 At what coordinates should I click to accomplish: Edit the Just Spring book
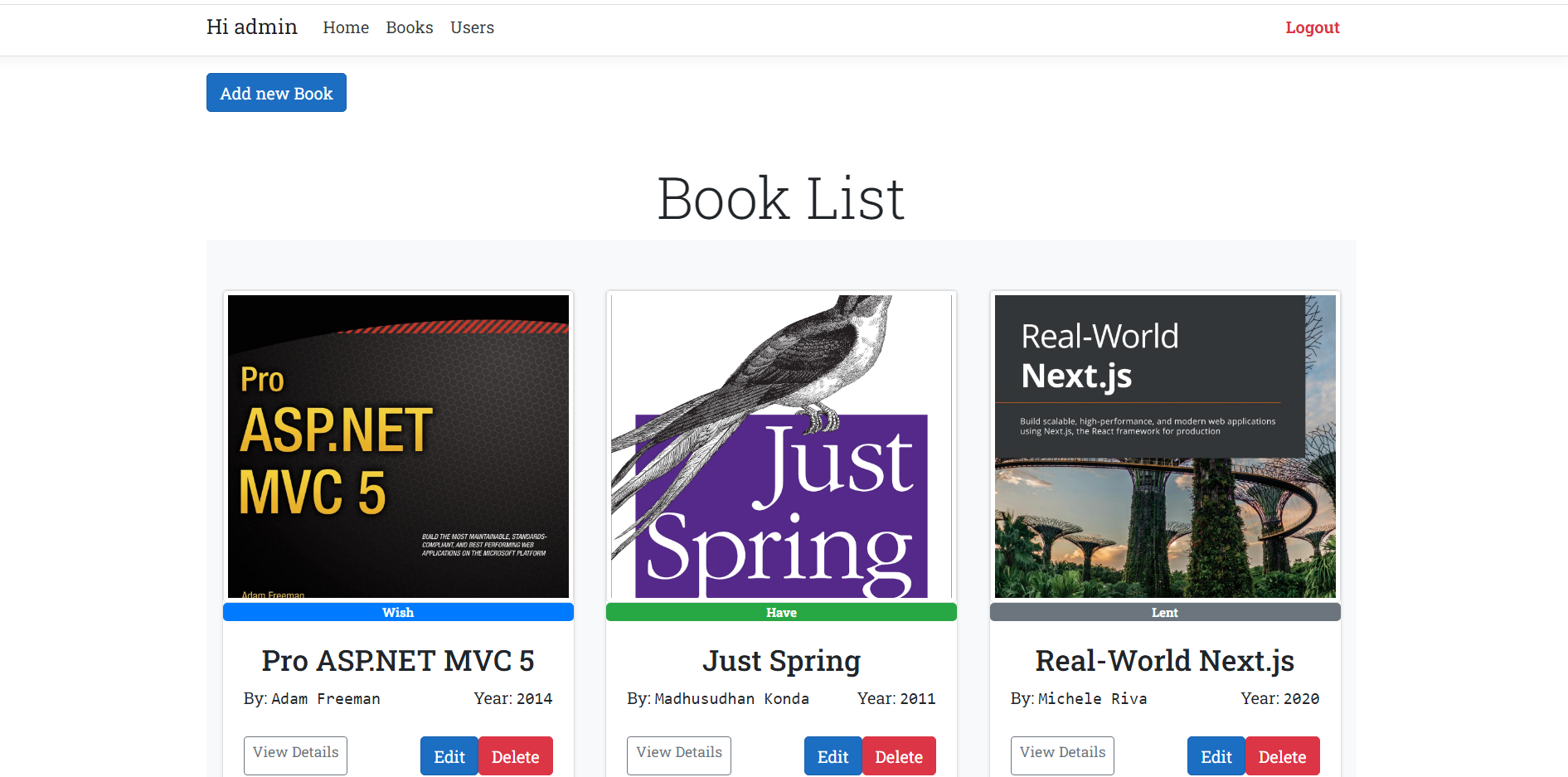coord(833,755)
